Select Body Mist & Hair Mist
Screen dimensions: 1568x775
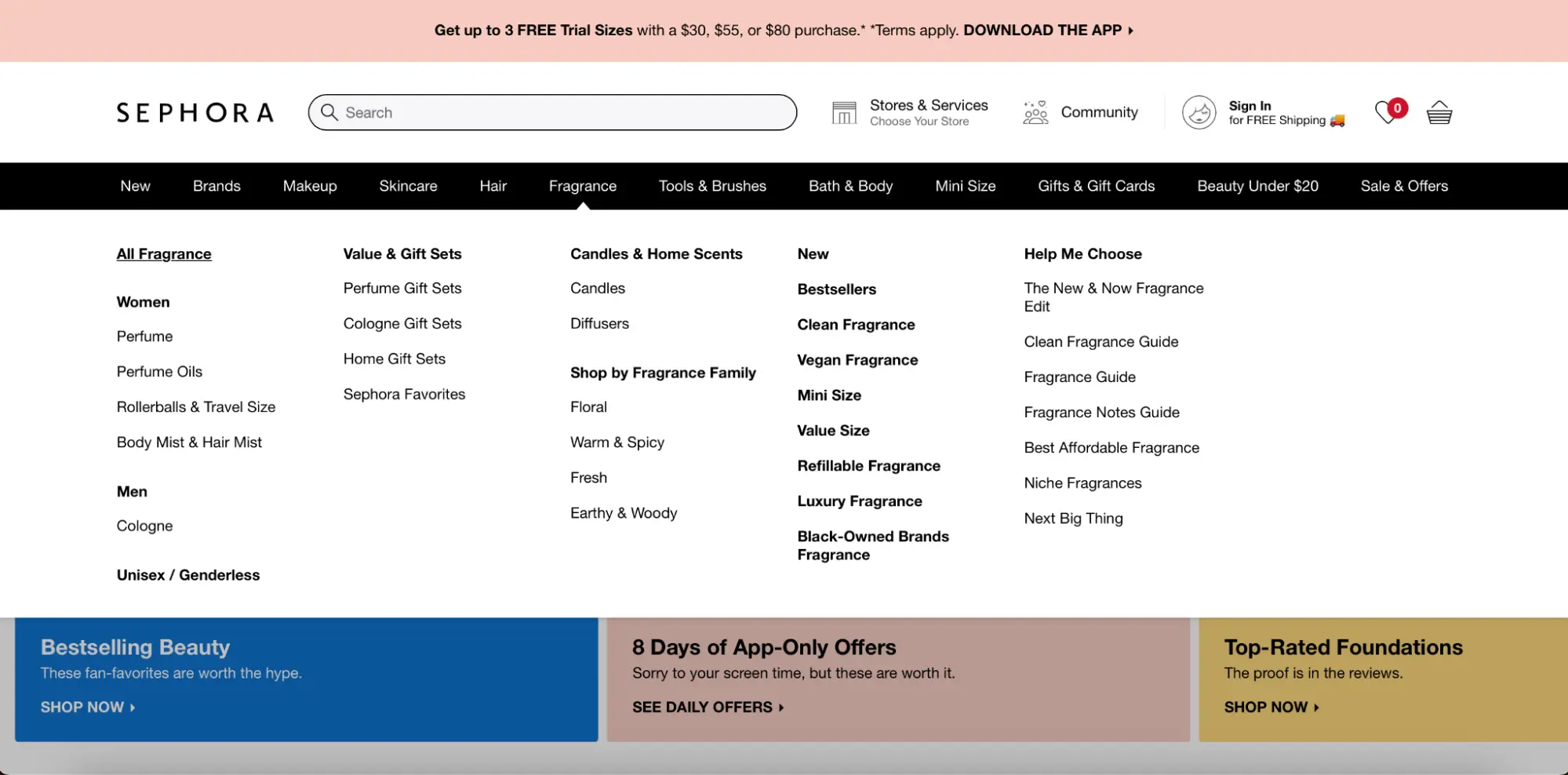coord(189,442)
